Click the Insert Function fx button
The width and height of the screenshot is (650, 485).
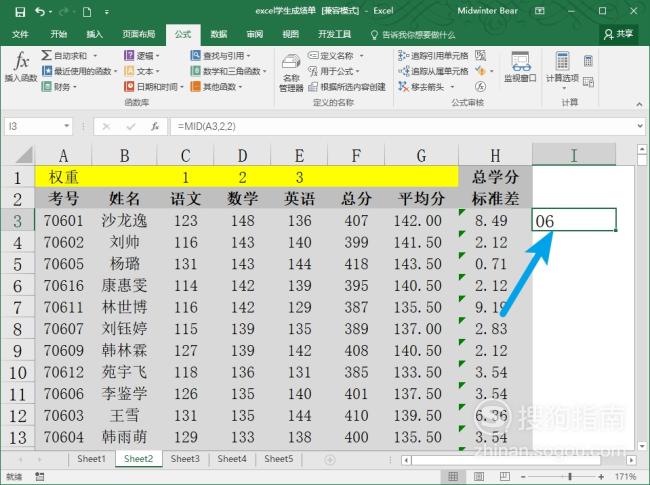click(x=21, y=67)
